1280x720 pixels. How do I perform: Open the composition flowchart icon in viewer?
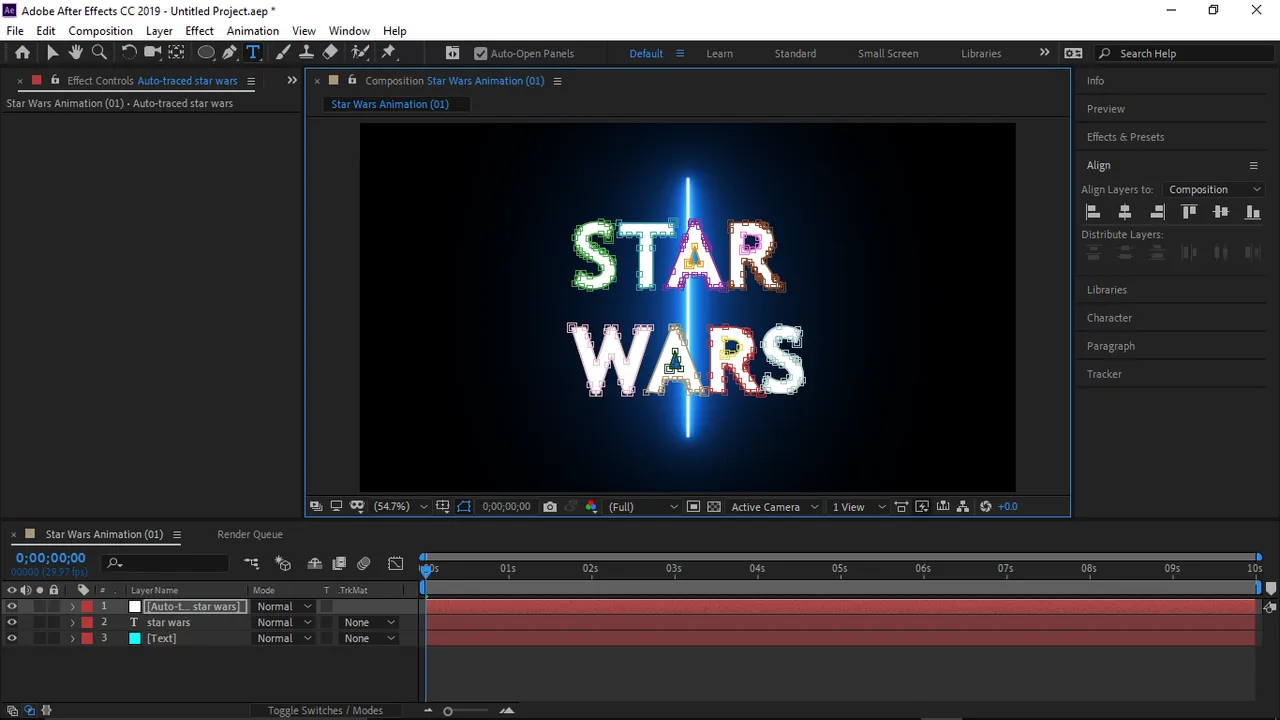click(963, 507)
